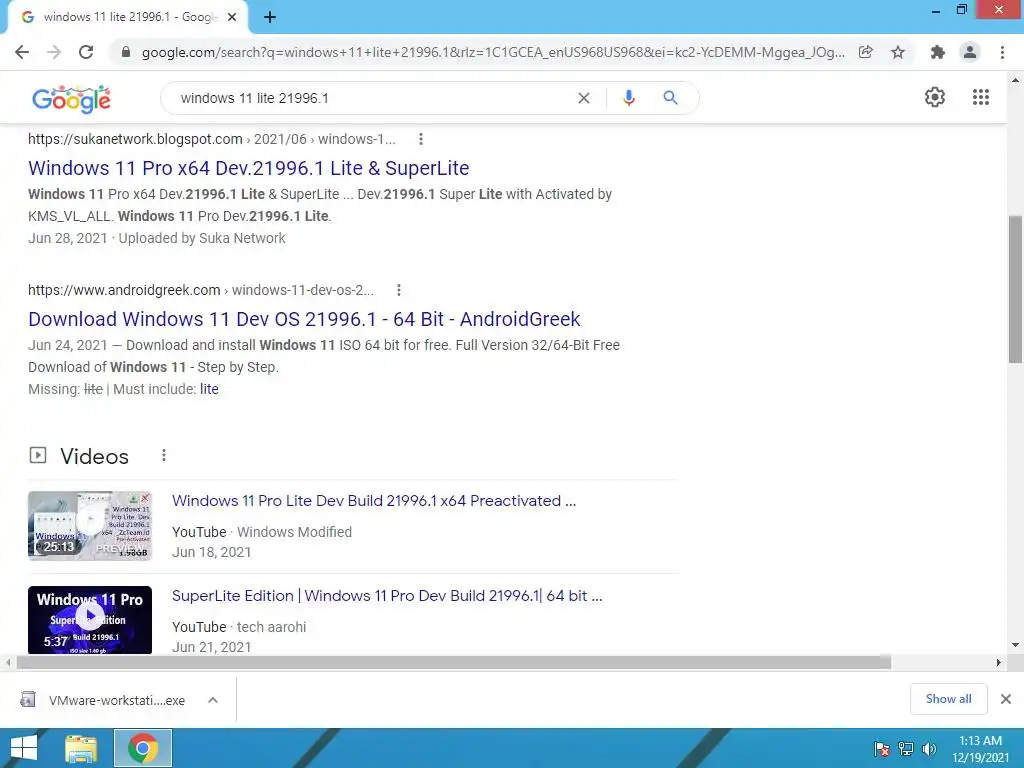
Task: Open options for androidgreek result
Action: [398, 290]
